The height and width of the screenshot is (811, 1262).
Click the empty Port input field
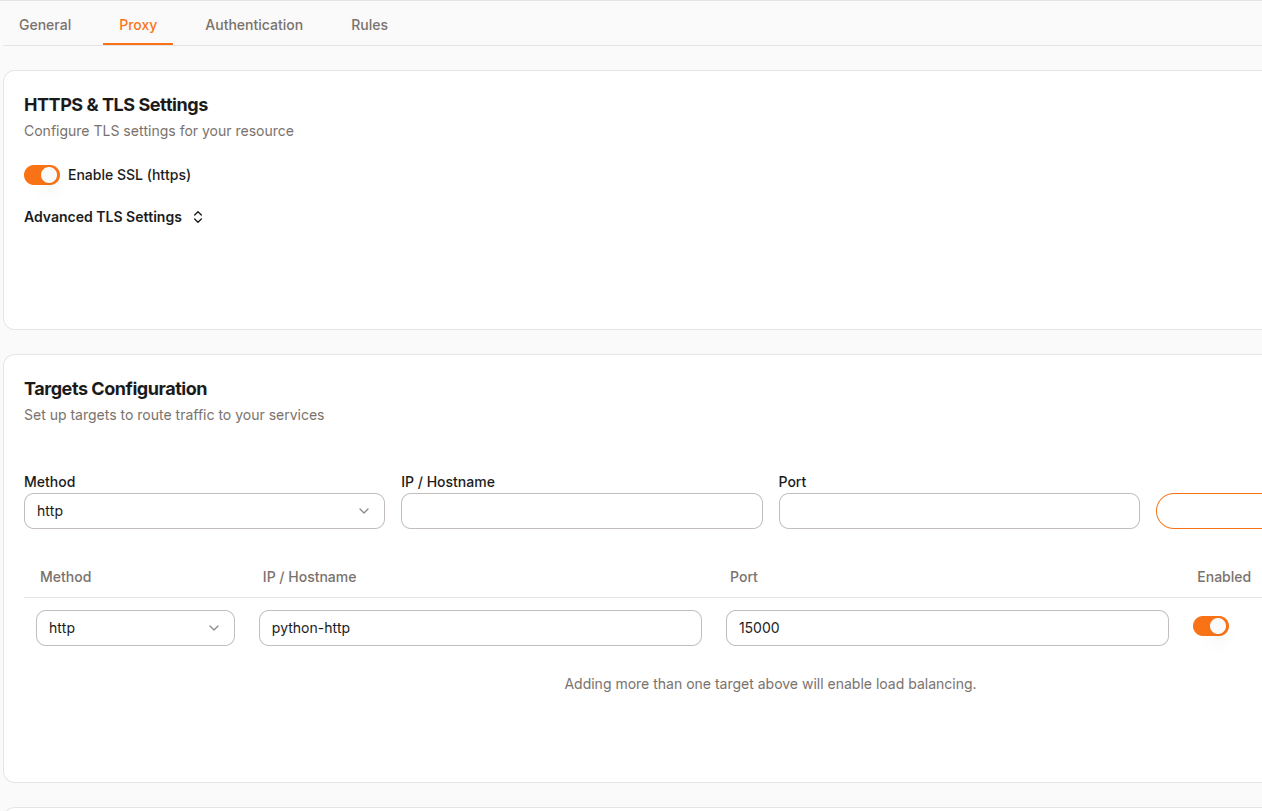(959, 511)
